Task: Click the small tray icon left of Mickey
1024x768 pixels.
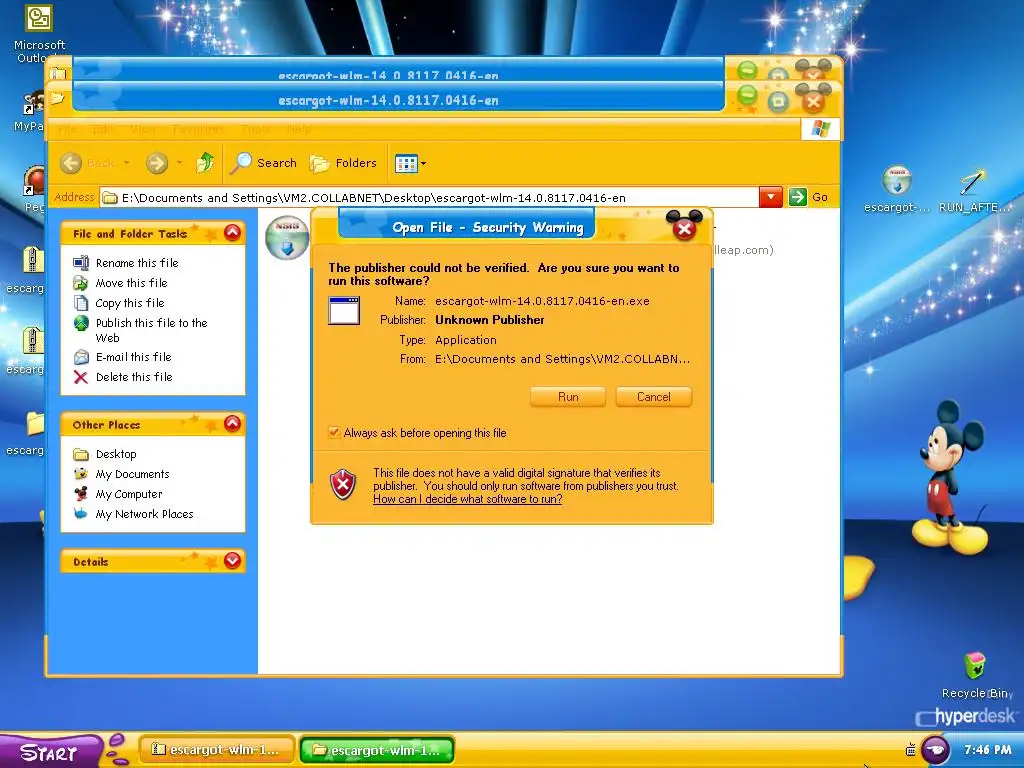Action: tap(910, 750)
